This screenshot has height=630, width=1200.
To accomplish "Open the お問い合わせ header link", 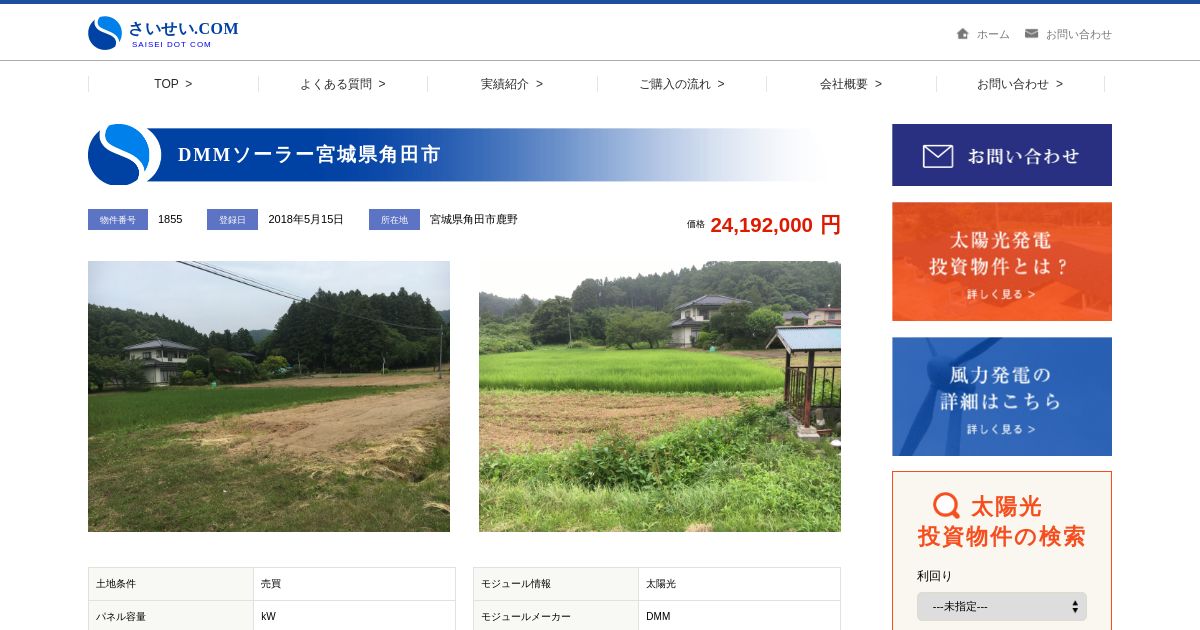I will coord(1079,34).
